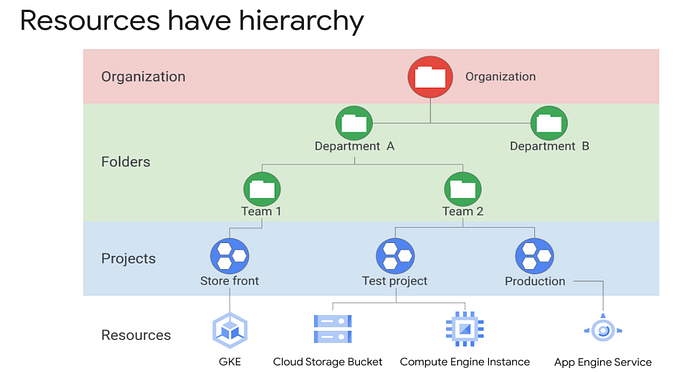The width and height of the screenshot is (700, 372).
Task: Click the 'Test project' text label
Action: [x=395, y=281]
